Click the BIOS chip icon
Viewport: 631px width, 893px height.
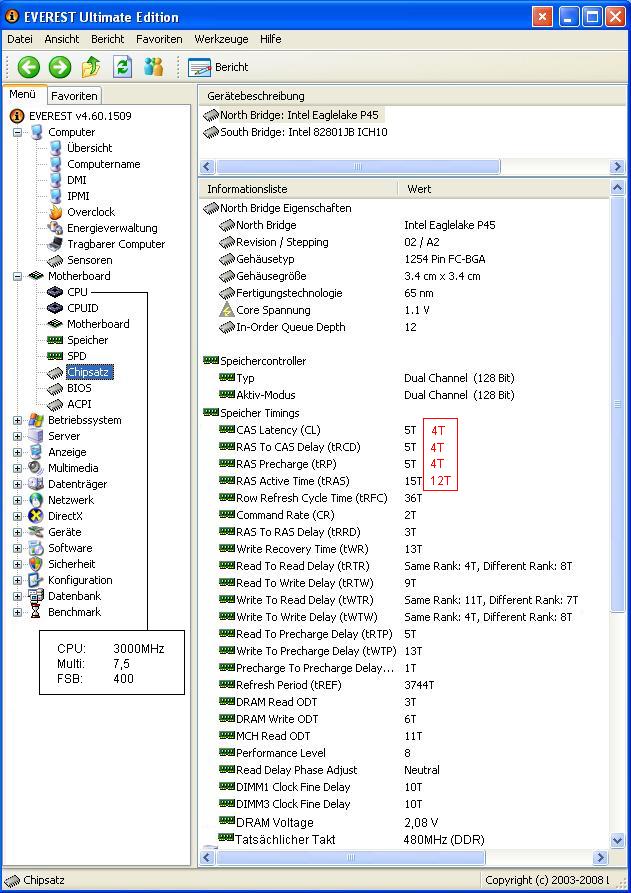55,388
